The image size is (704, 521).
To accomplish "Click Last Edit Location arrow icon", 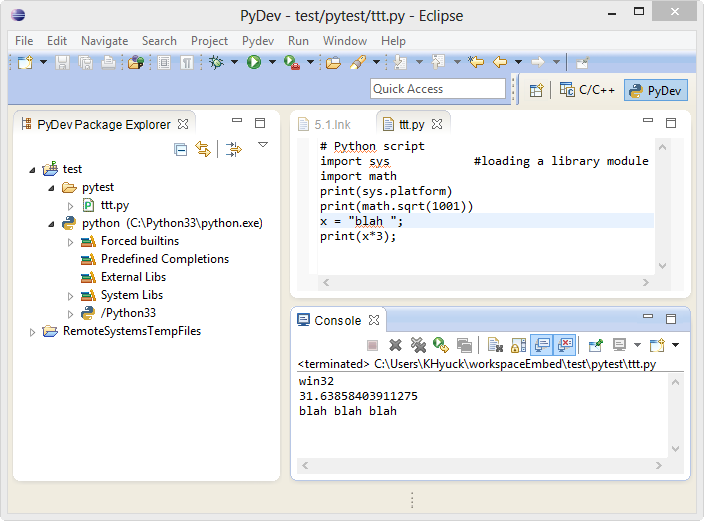I will pyautogui.click(x=476, y=62).
